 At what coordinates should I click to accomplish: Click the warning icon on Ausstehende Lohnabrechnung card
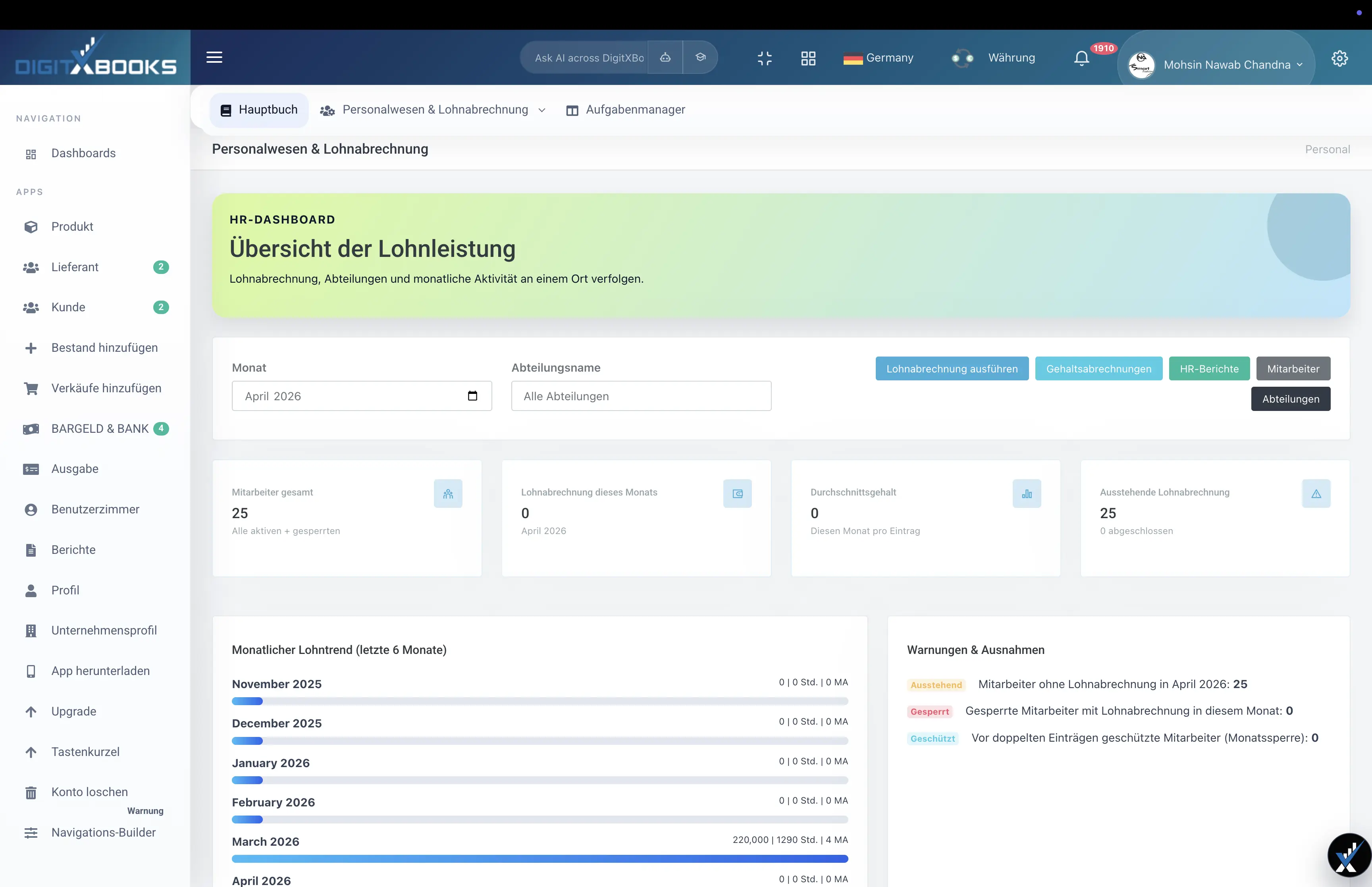click(x=1317, y=494)
